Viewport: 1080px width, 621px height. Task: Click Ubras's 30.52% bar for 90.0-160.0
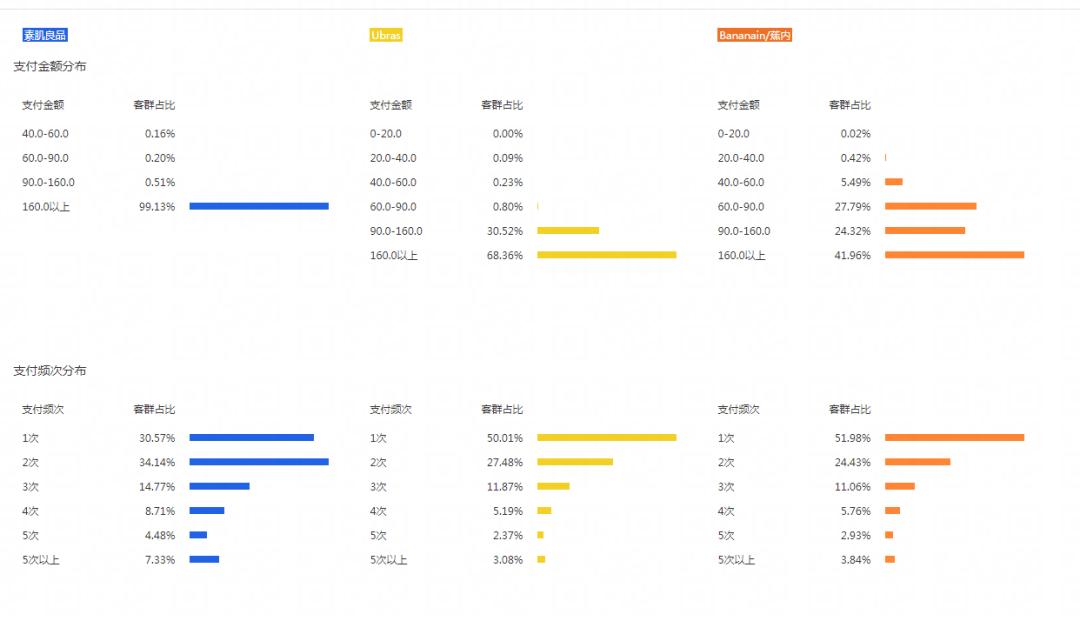pyautogui.click(x=568, y=231)
